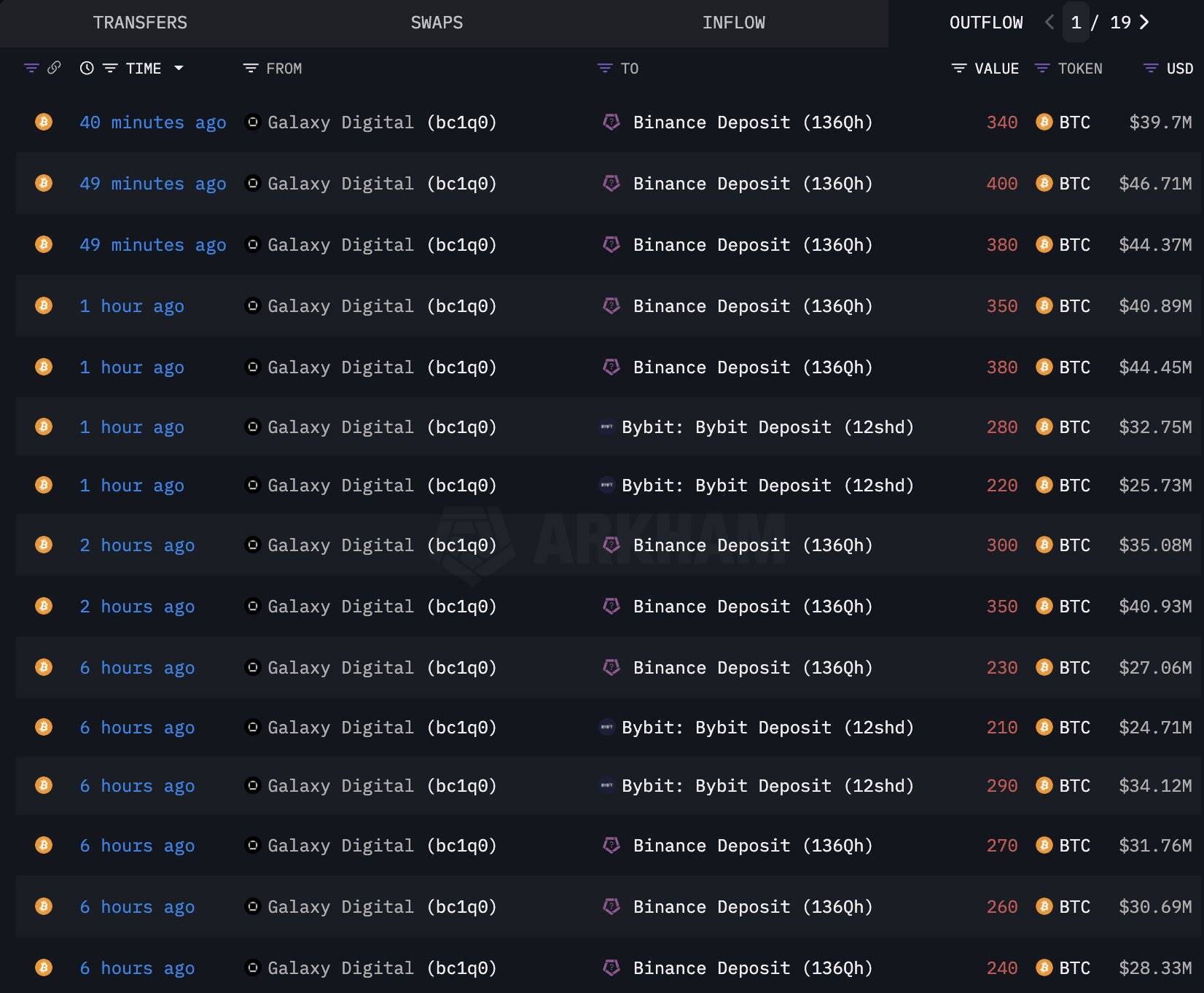Click Binance Deposit icon in $27.06M row
The width and height of the screenshot is (1204, 993).
tap(611, 667)
